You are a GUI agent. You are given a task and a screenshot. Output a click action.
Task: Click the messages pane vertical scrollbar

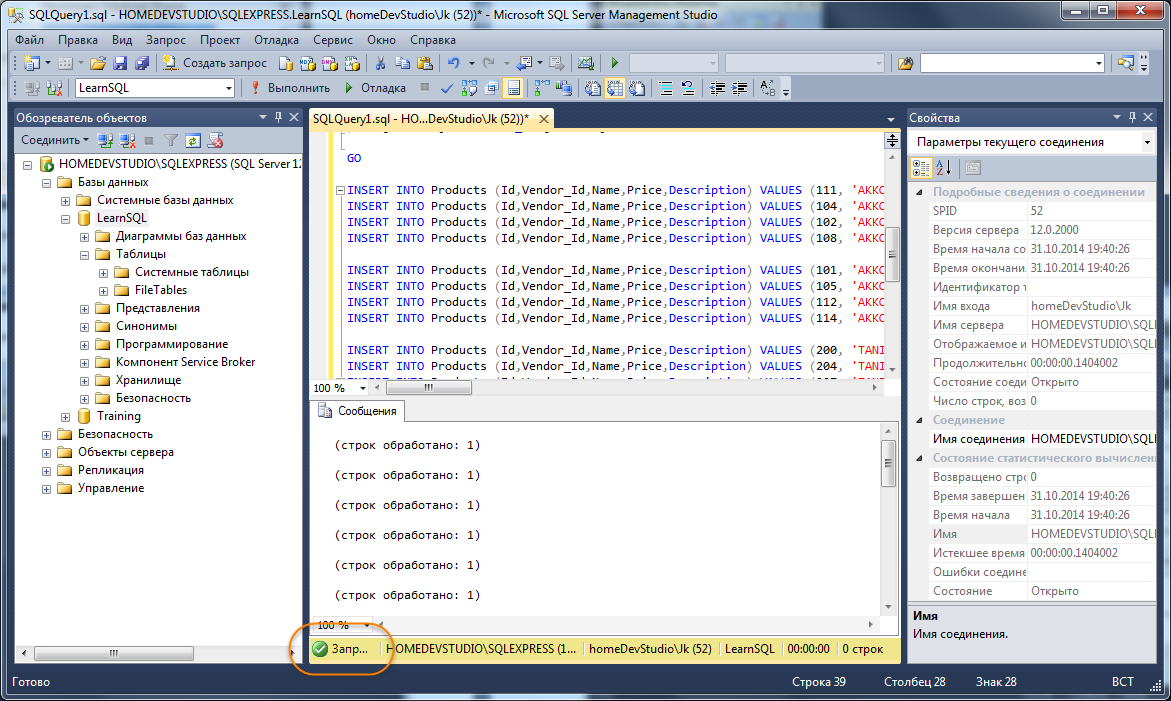point(888,519)
